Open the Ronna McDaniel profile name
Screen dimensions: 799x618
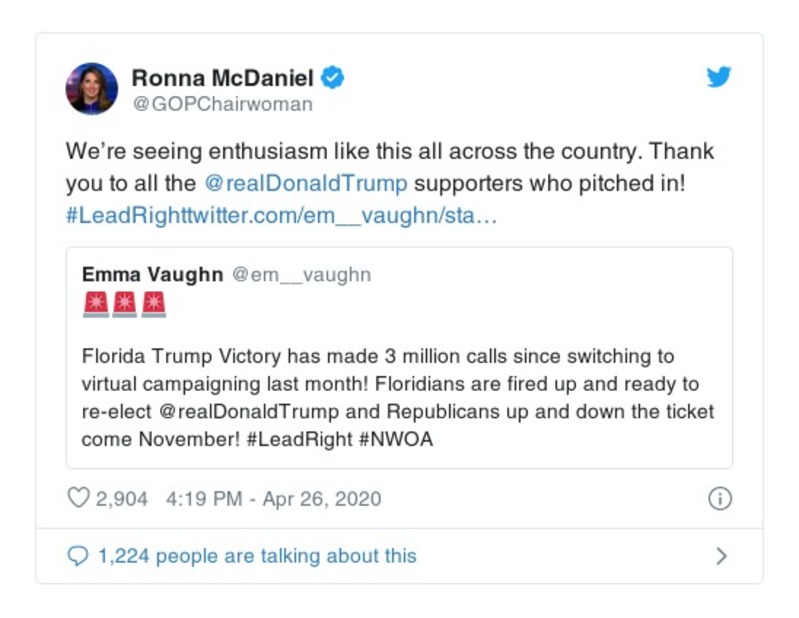pos(222,77)
